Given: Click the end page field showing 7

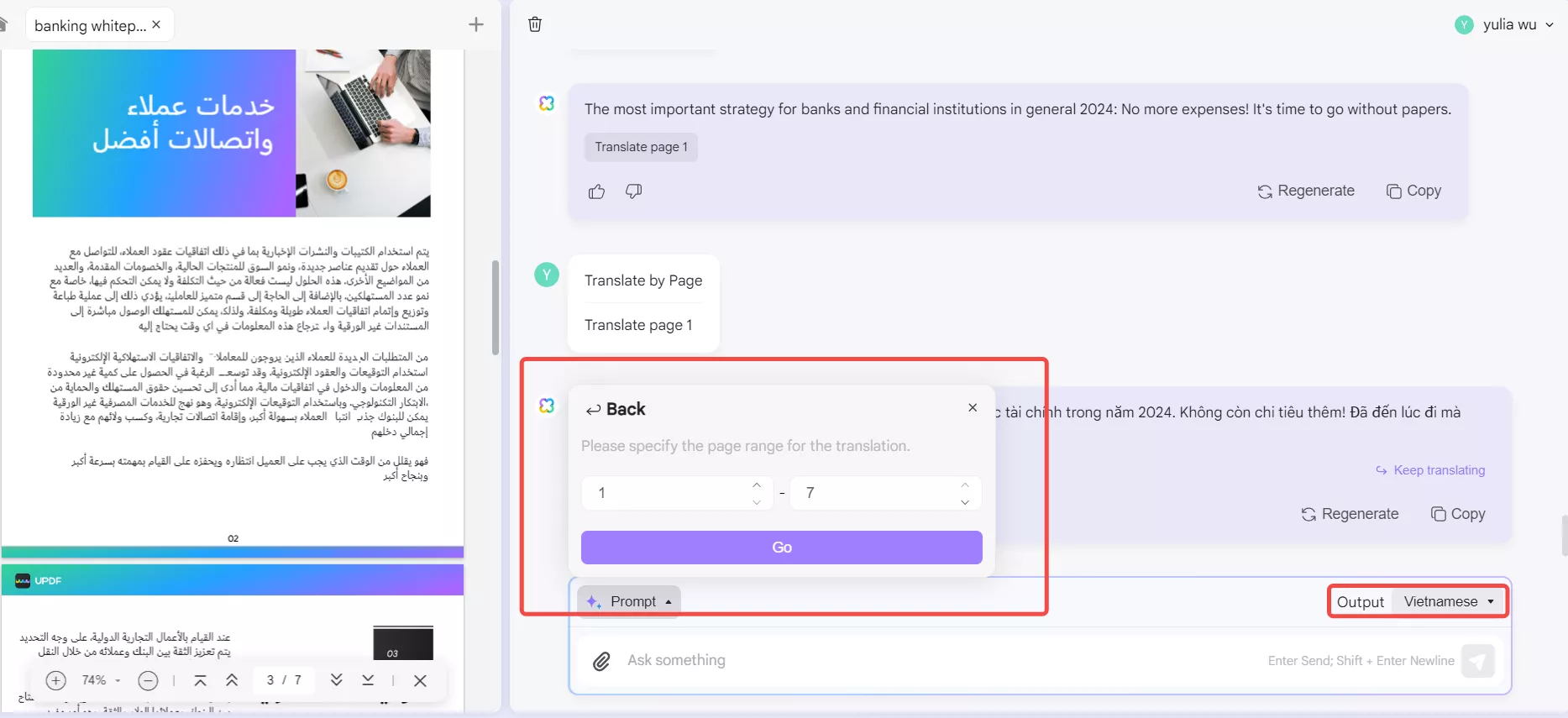Looking at the screenshot, I should point(885,493).
